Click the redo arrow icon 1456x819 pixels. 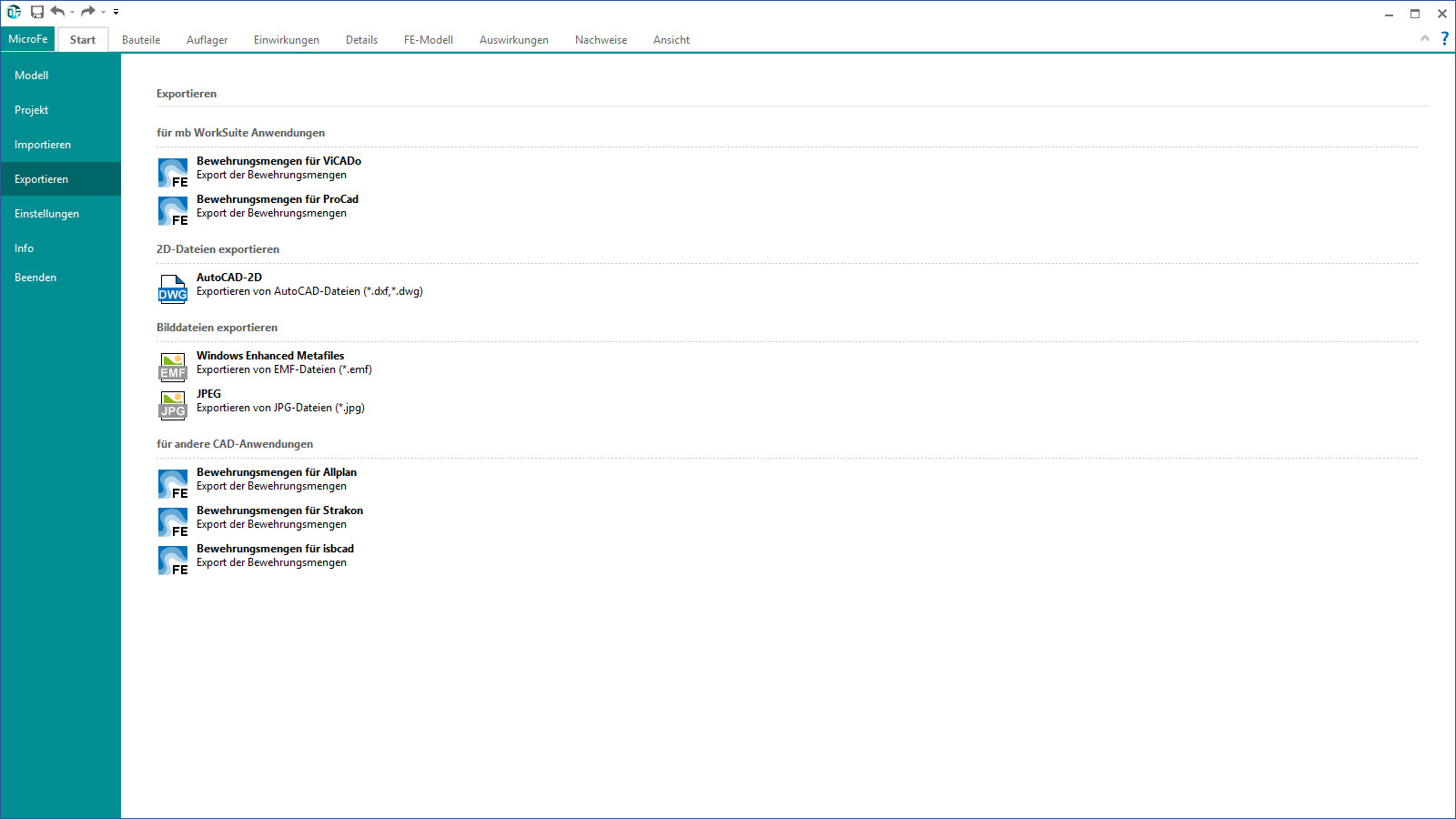coord(88,12)
